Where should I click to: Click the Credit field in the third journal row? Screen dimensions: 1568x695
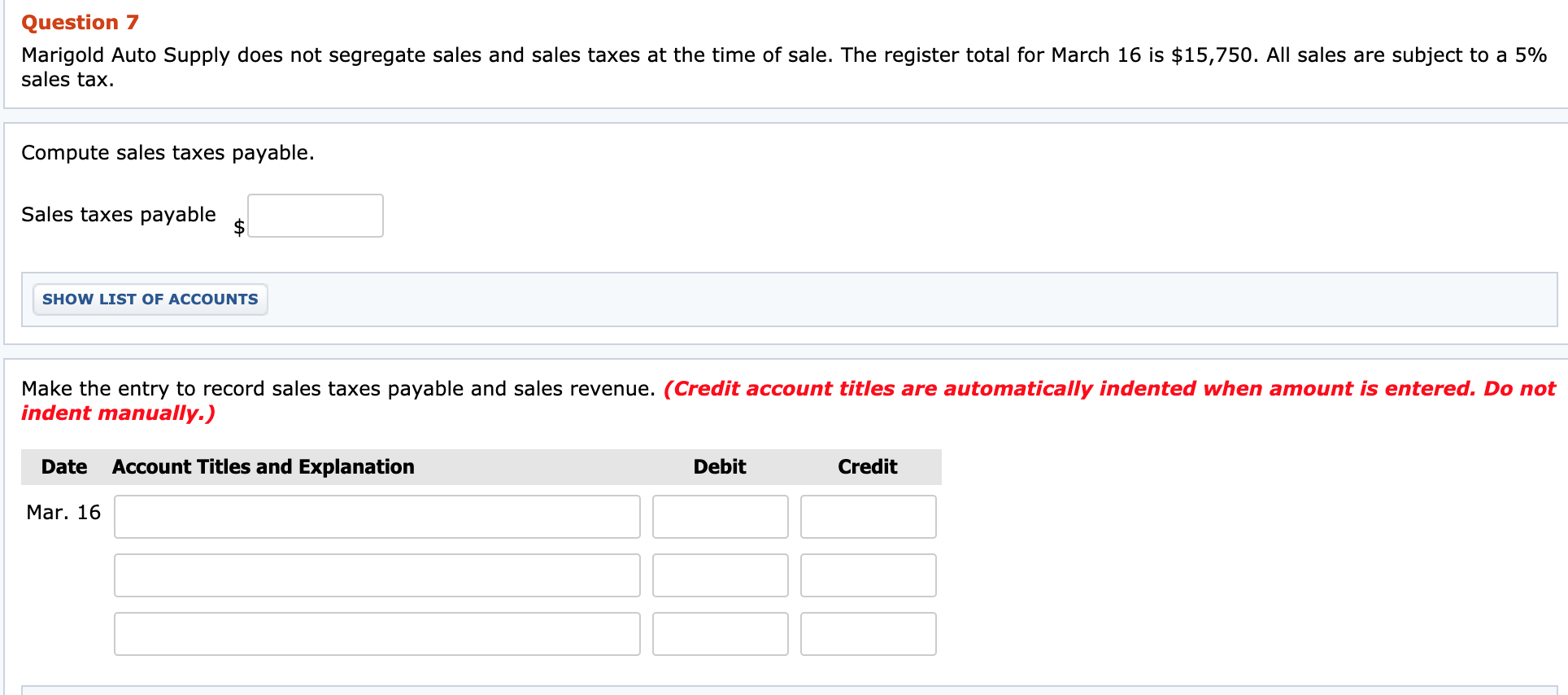pos(868,633)
